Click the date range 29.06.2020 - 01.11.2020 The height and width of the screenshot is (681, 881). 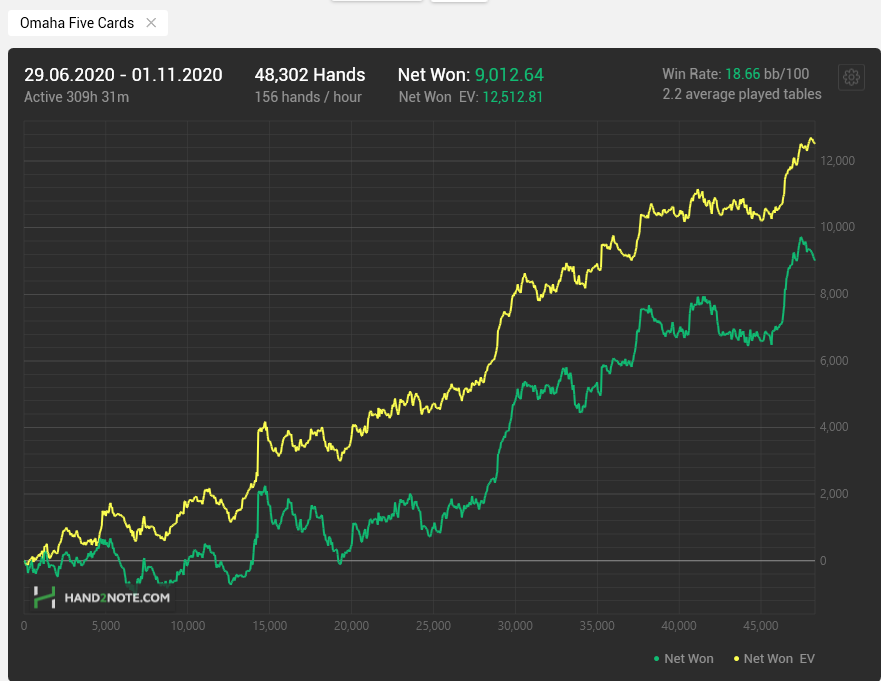(x=123, y=75)
